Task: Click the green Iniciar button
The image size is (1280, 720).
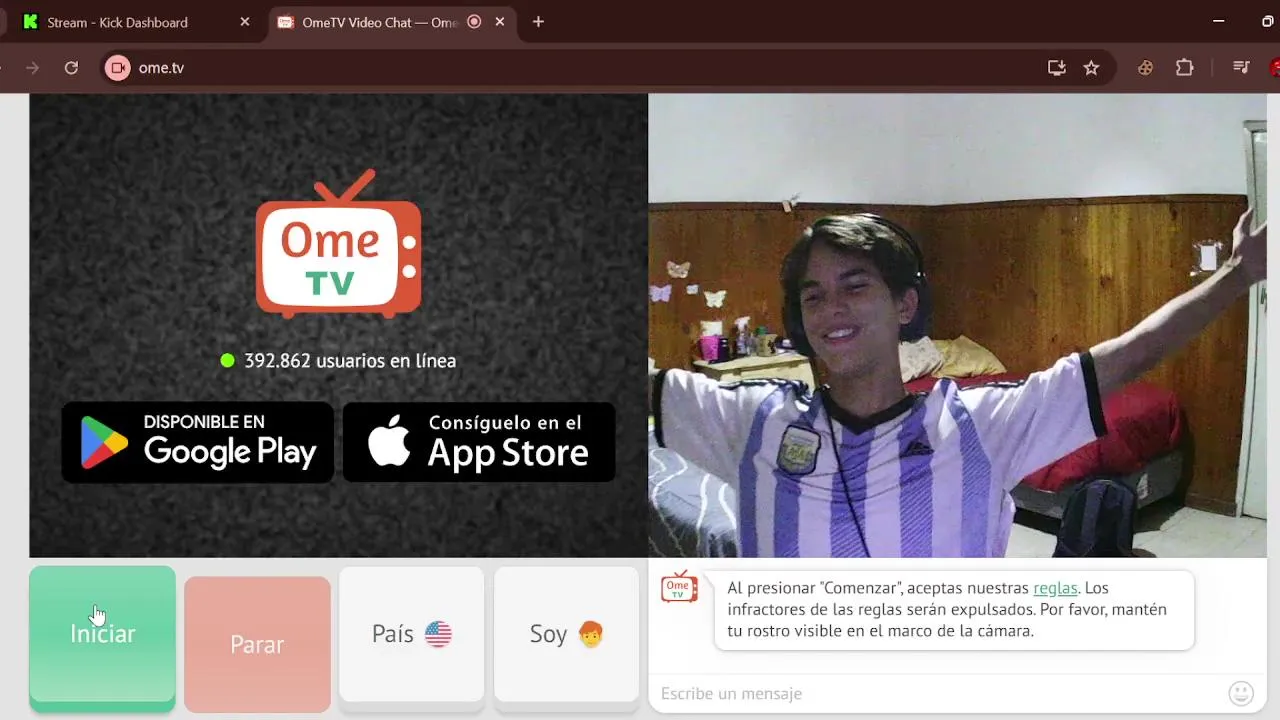Action: tap(102, 638)
